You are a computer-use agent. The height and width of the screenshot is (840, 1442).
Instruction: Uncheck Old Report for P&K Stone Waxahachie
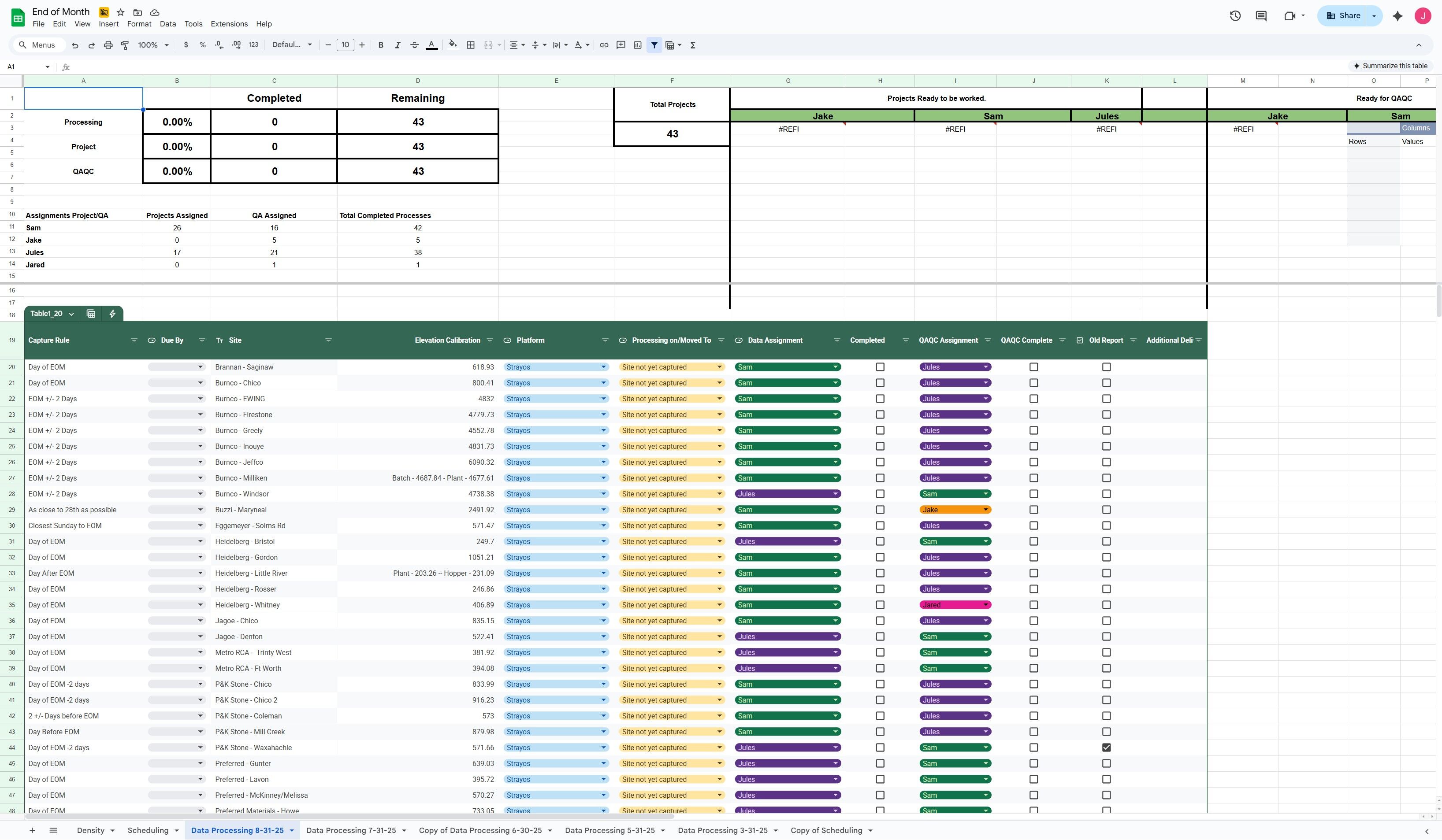tap(1106, 747)
